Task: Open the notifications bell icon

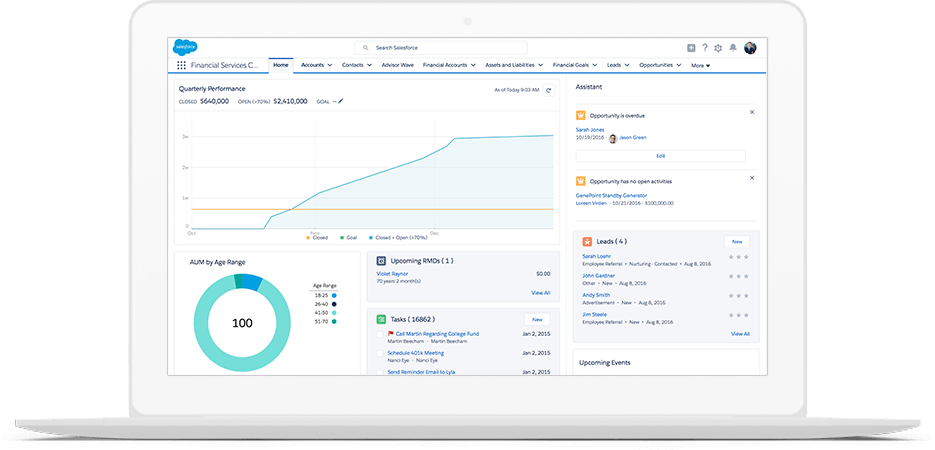Action: (x=733, y=48)
